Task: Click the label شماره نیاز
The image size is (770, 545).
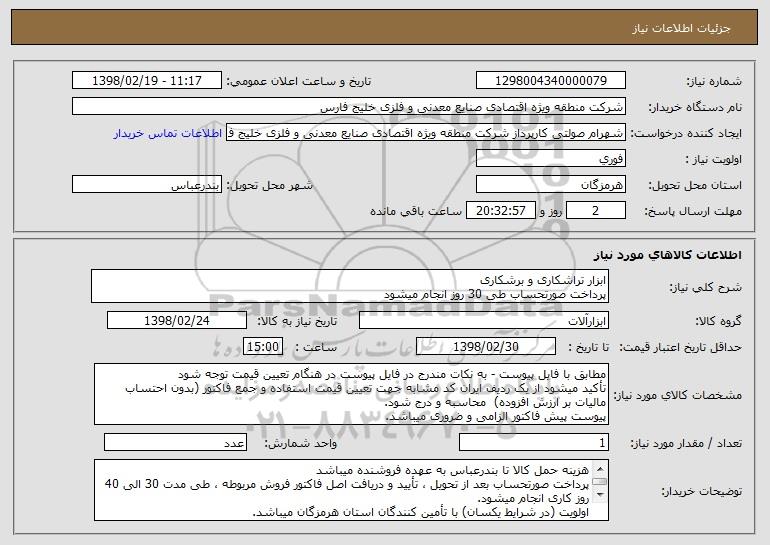Action: click(x=714, y=82)
